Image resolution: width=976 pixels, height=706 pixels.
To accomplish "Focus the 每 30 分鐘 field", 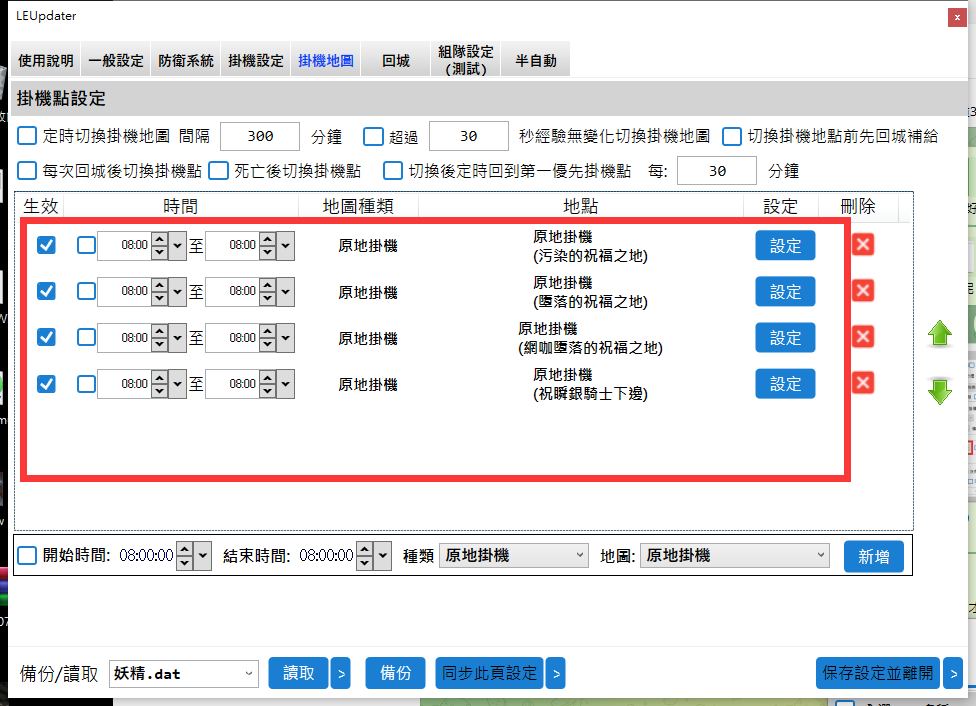I will pos(717,171).
